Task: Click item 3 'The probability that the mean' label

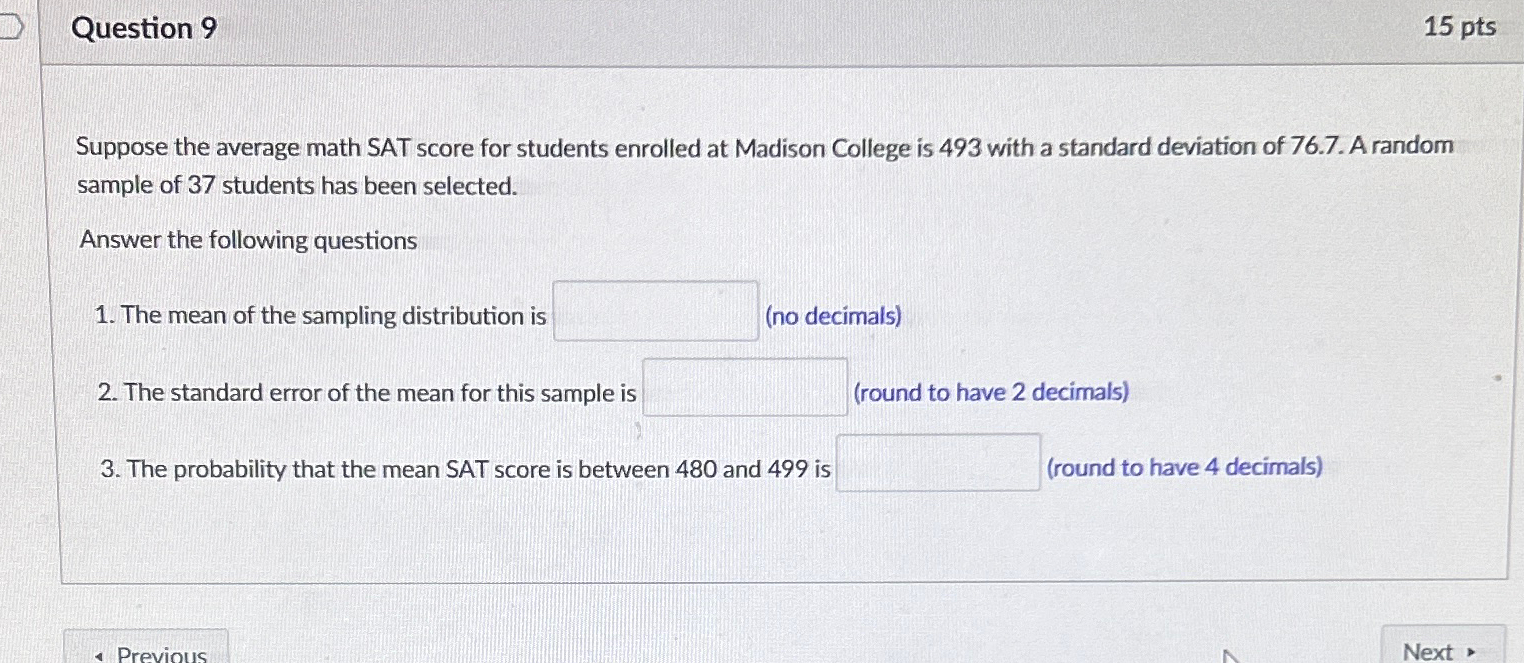Action: 465,469
